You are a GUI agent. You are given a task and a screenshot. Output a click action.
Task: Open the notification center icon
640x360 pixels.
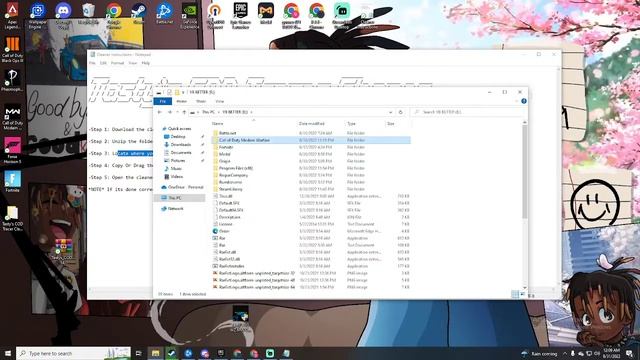click(x=629, y=353)
